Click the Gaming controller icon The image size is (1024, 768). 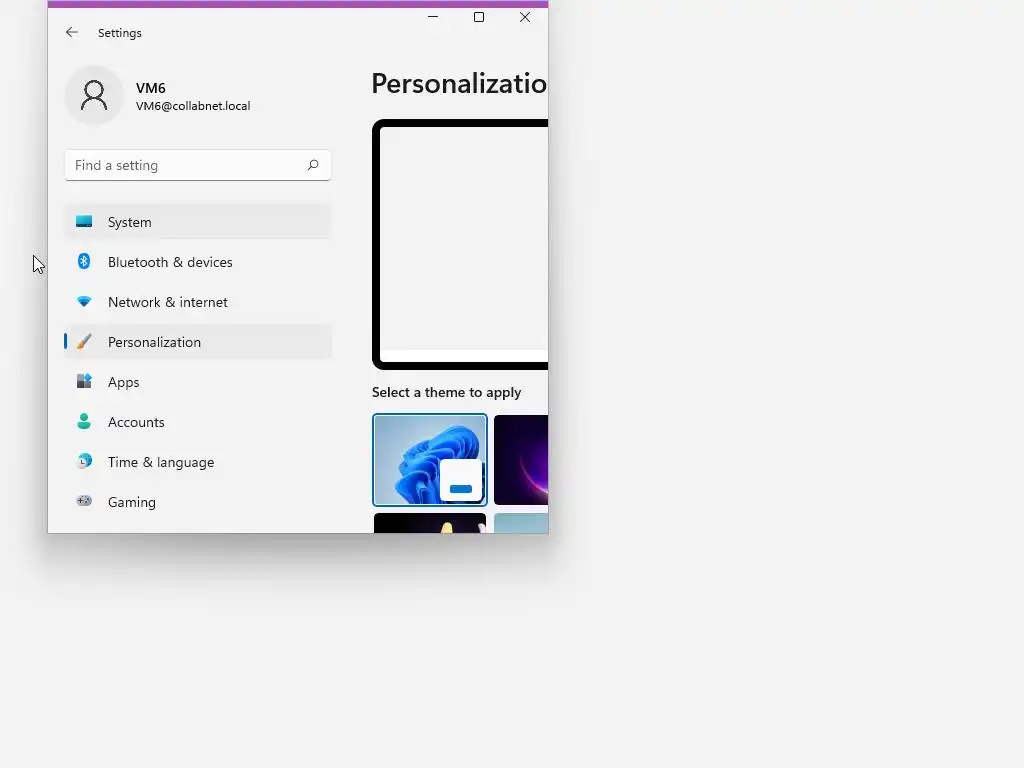coord(84,501)
